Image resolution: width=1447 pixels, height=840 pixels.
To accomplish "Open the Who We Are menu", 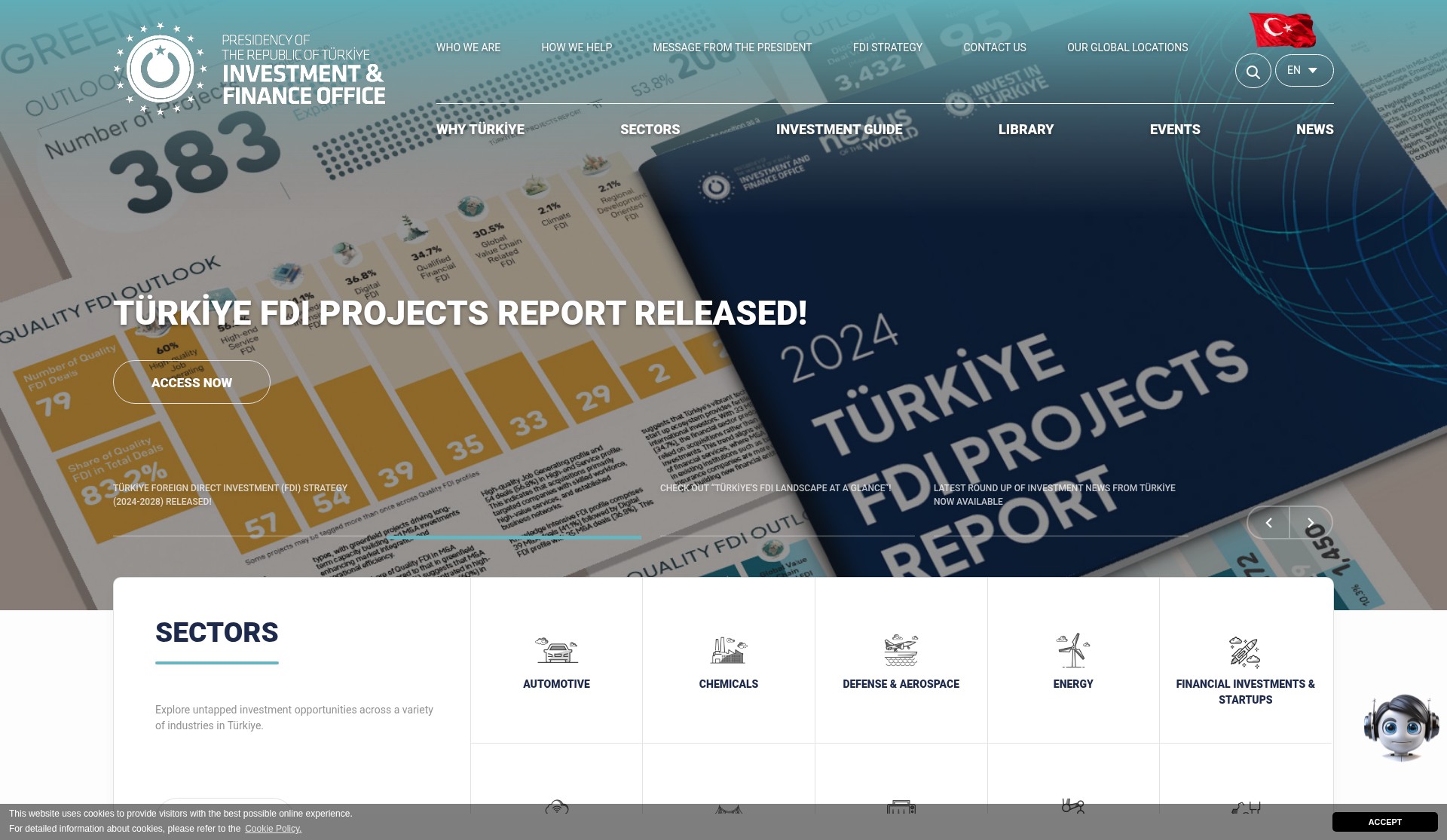I will click(468, 47).
